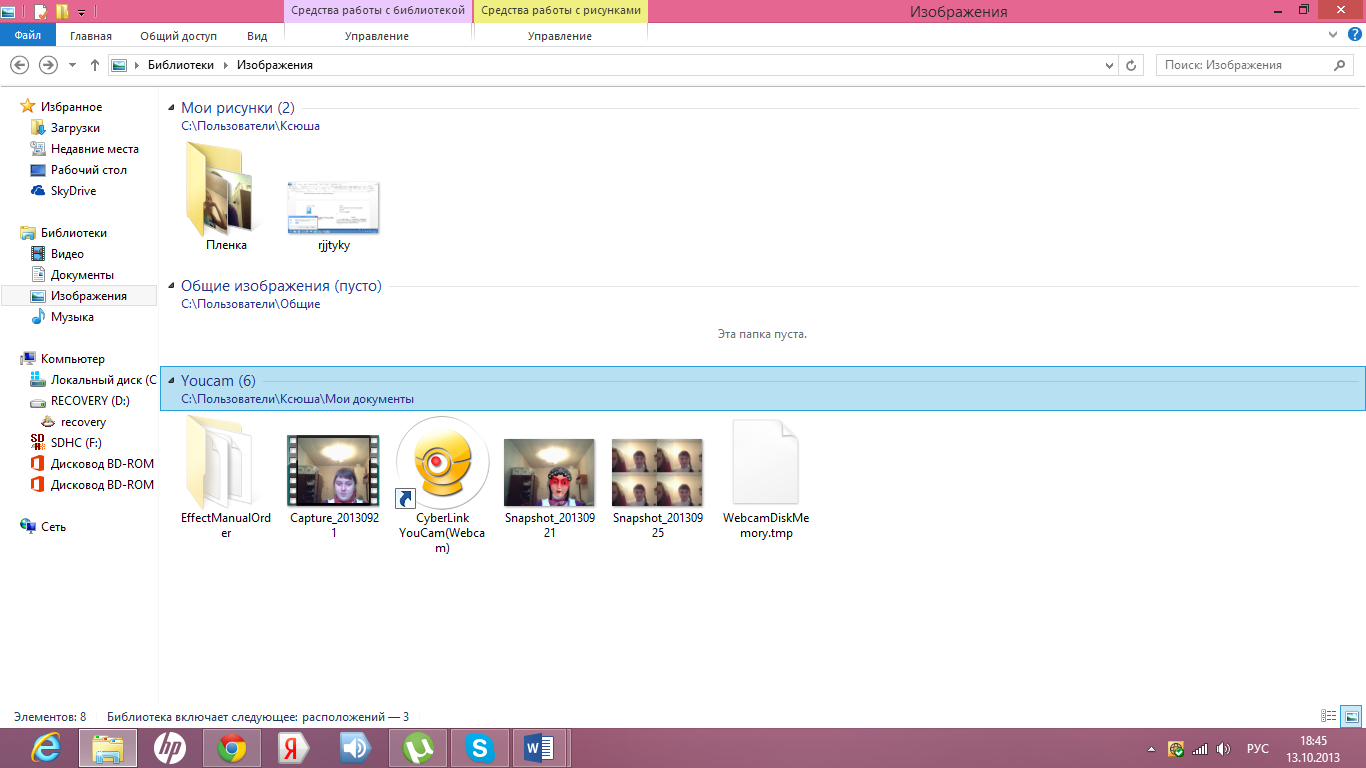Open Help with the question mark icon
Image resolution: width=1366 pixels, height=768 pixels.
pyautogui.click(x=1353, y=35)
